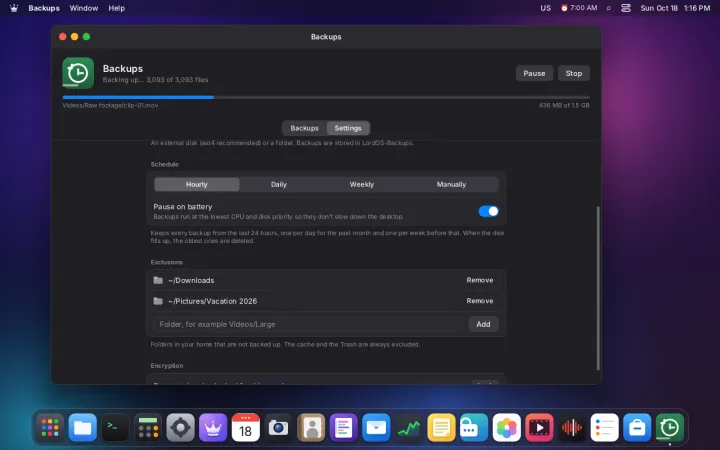The image size is (720, 450).
Task: Select the Hourly schedule option
Action: 197,184
